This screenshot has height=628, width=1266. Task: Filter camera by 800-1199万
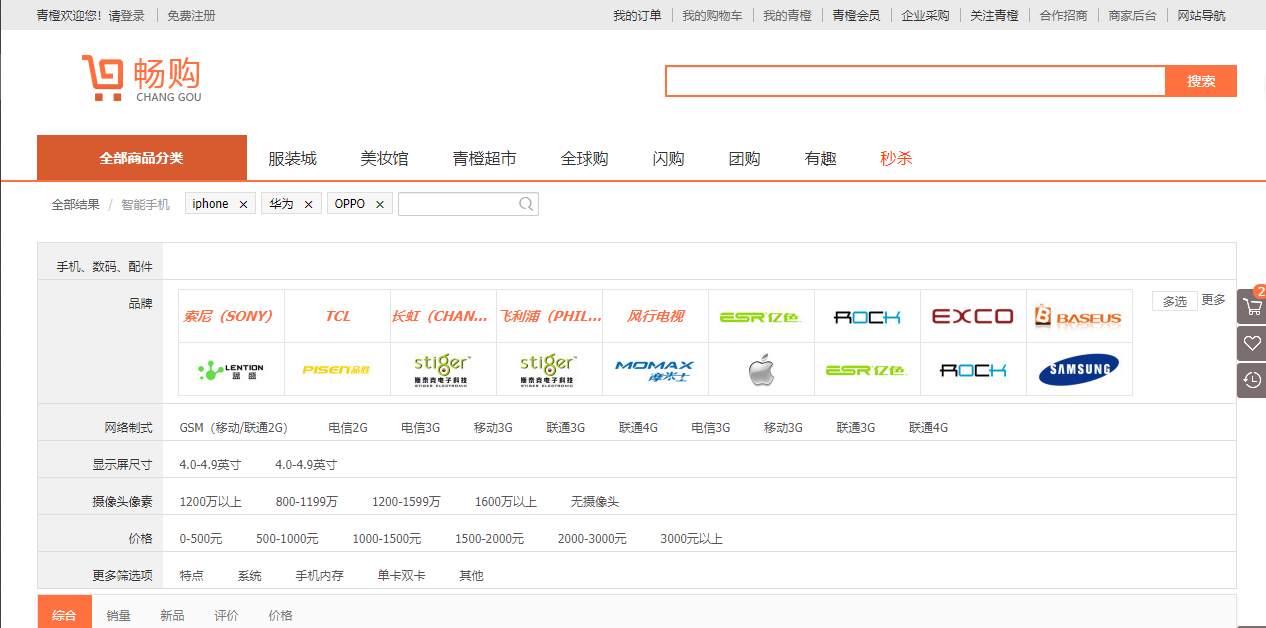click(x=307, y=501)
